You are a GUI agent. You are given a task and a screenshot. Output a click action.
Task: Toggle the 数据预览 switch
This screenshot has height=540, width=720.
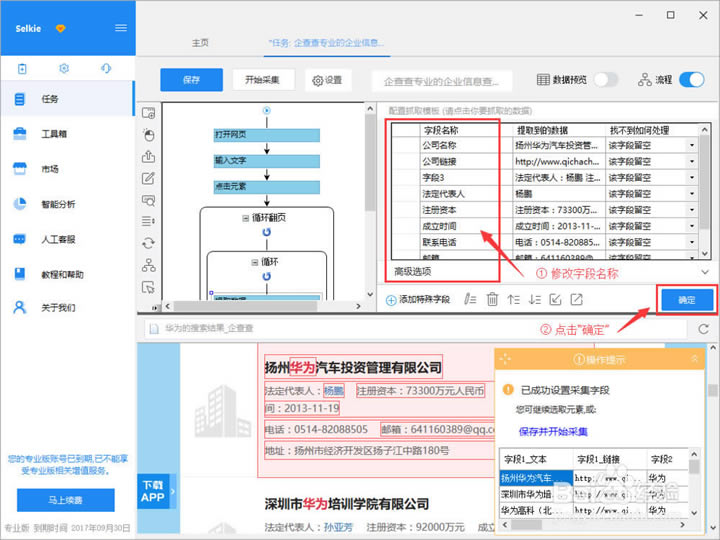pos(606,80)
